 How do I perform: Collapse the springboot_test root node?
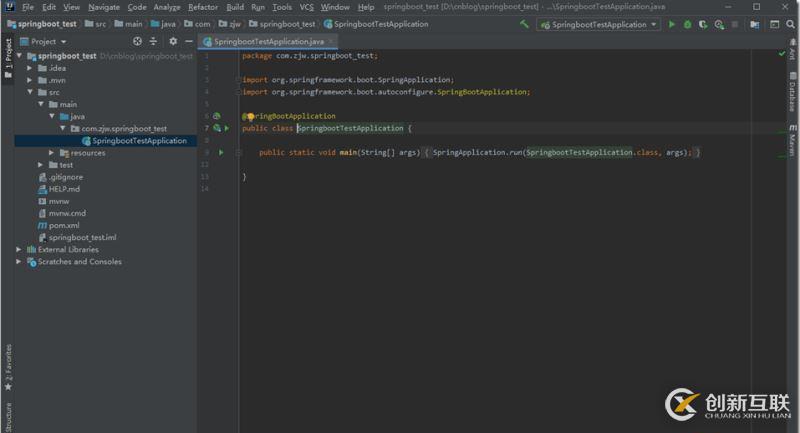coord(19,56)
